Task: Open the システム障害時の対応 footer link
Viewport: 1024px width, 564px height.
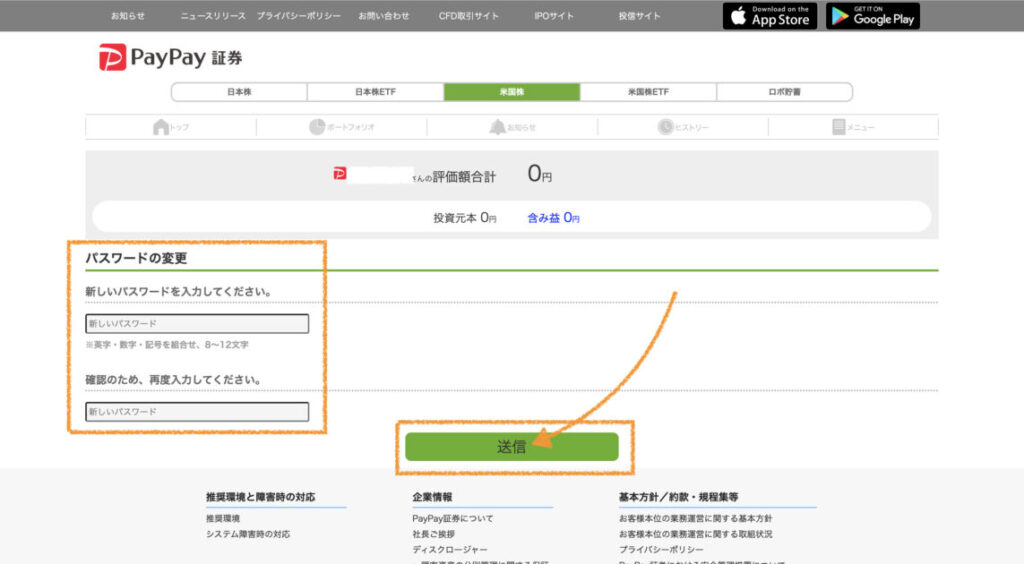Action: [x=248, y=534]
